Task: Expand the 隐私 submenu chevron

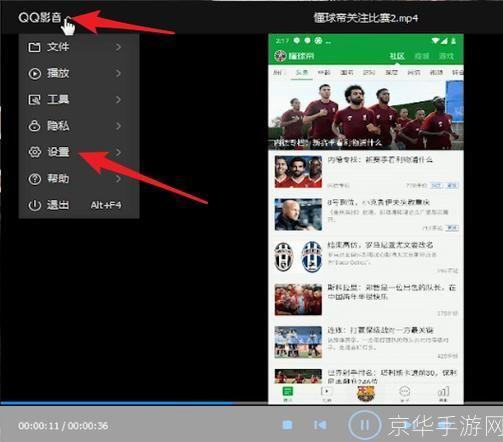Action: 118,126
